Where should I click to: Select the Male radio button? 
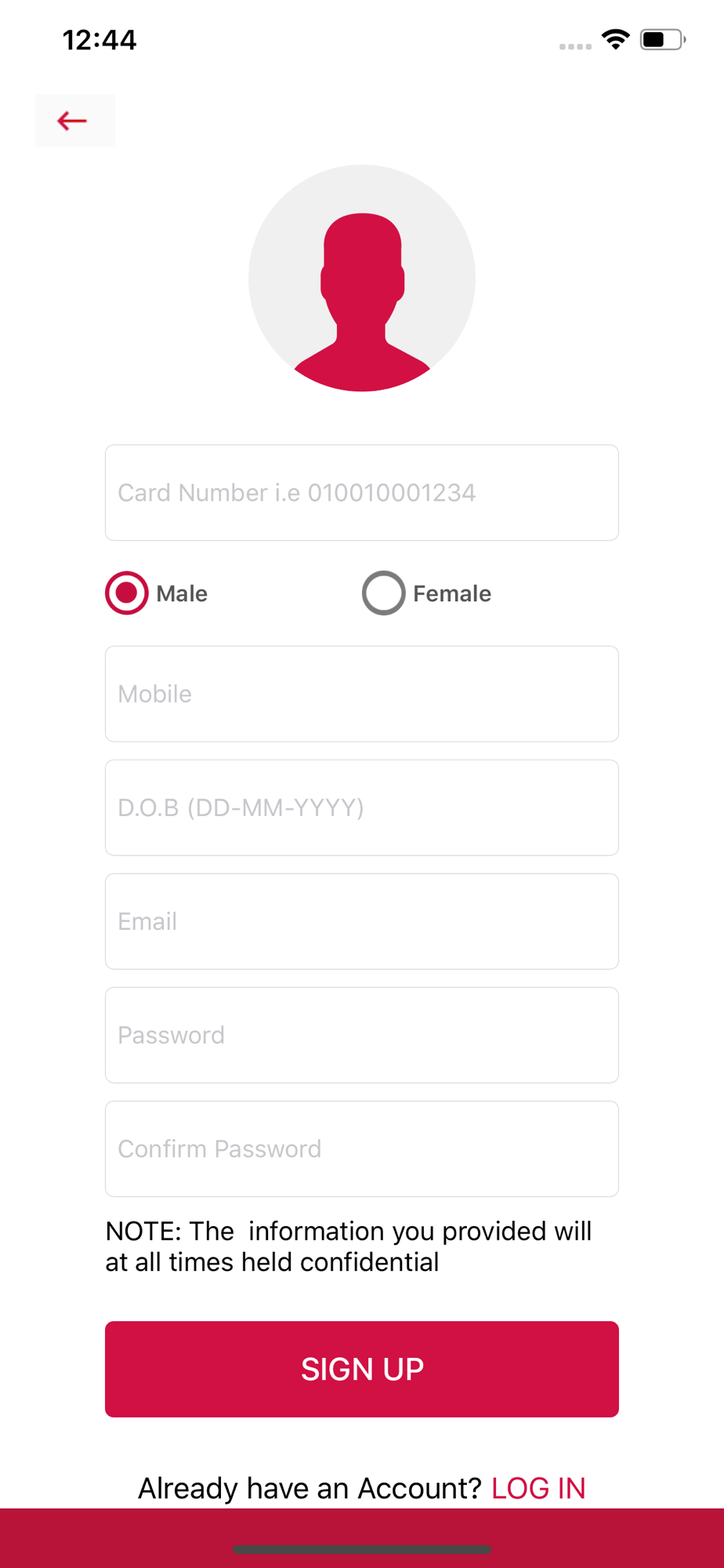click(x=127, y=593)
